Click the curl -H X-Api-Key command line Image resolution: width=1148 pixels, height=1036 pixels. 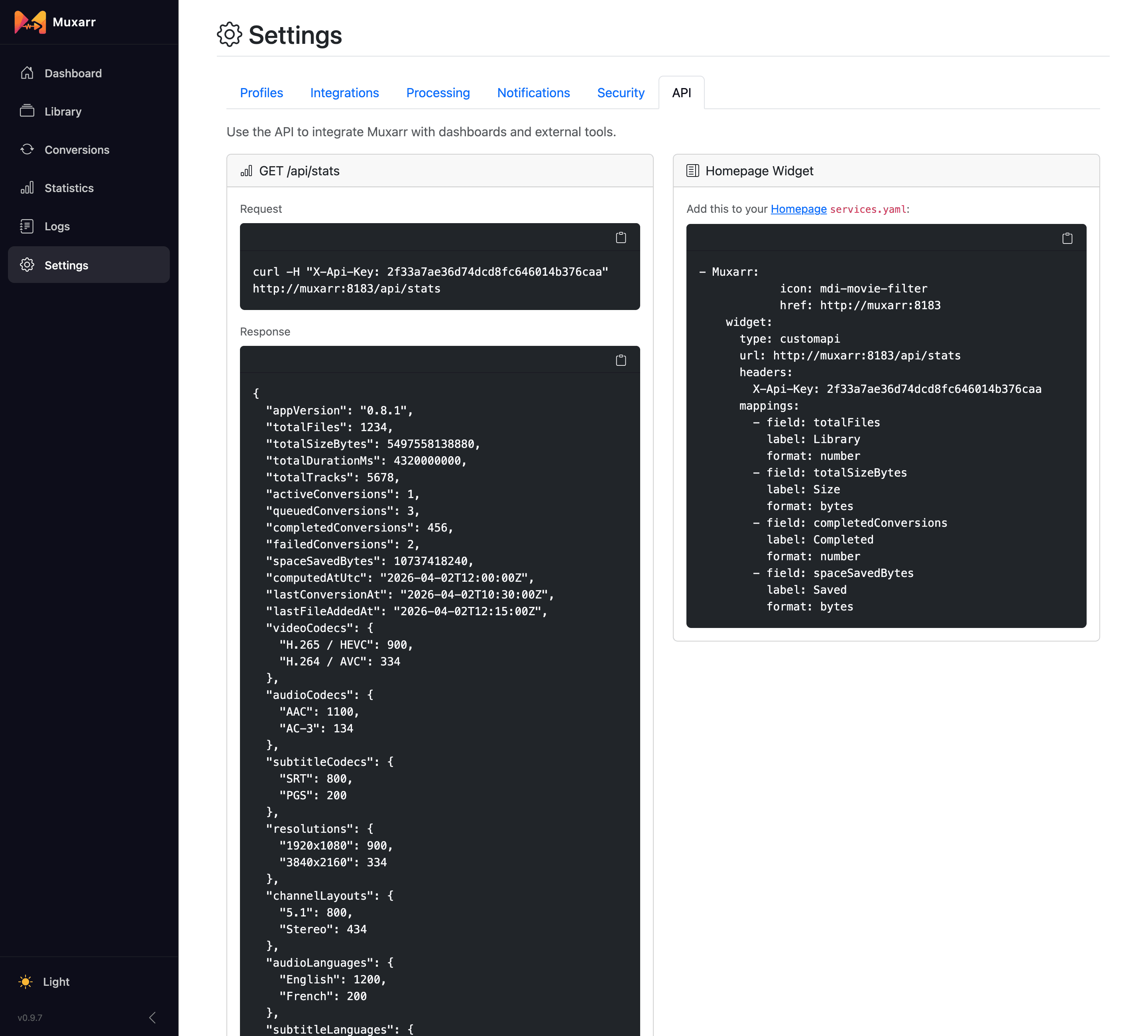click(431, 271)
